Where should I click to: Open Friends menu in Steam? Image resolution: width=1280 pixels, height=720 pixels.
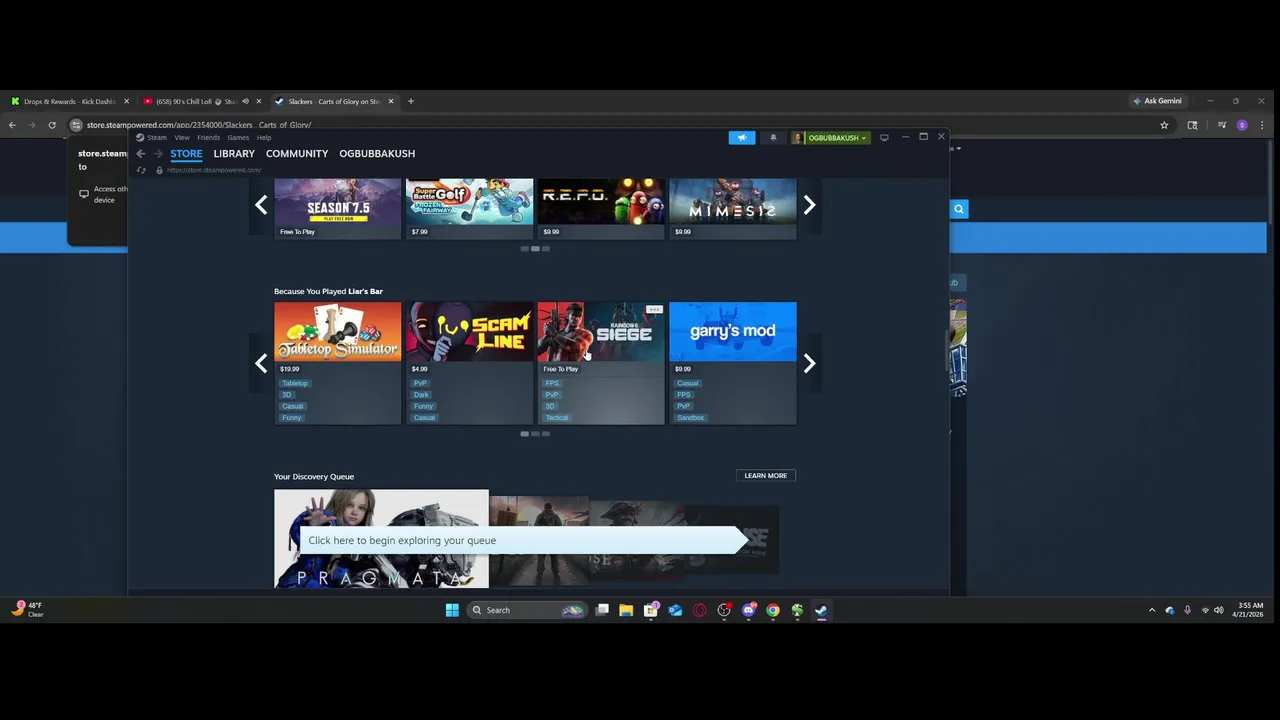(208, 138)
